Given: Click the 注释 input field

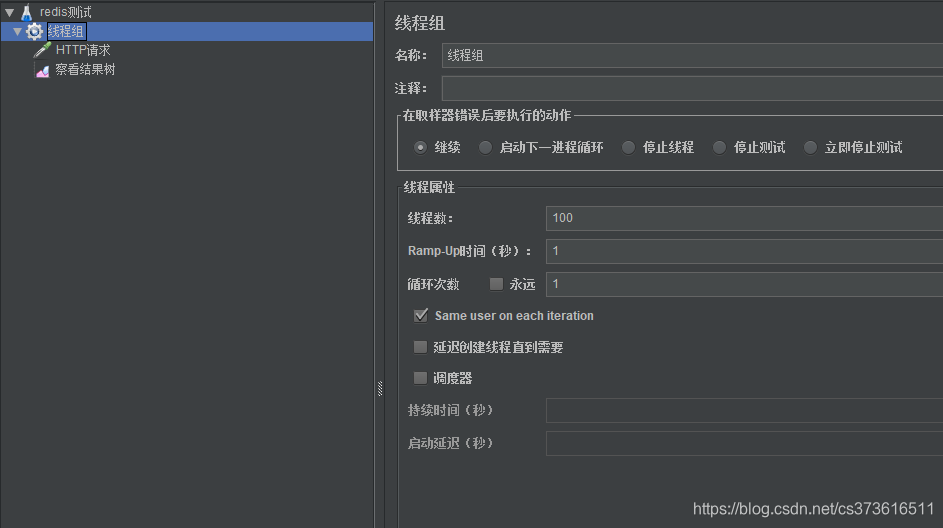Looking at the screenshot, I should coord(692,88).
